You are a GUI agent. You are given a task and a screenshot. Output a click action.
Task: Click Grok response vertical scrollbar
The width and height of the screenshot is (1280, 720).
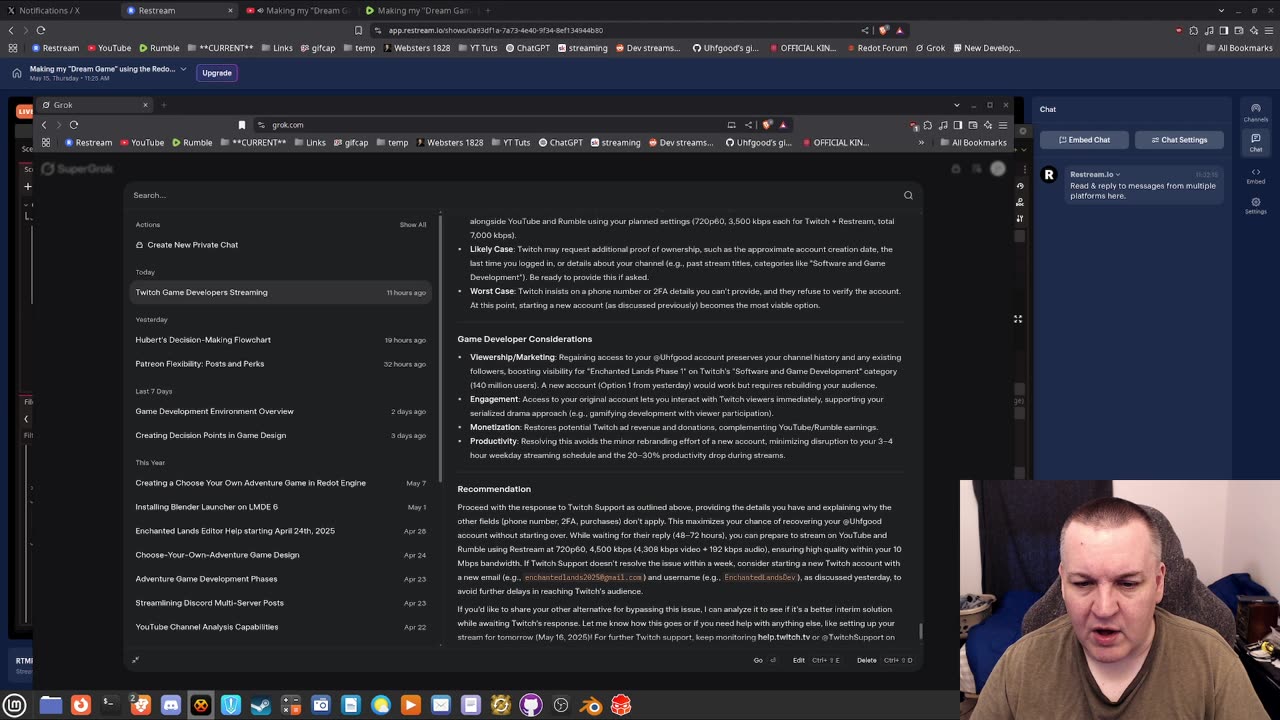click(x=920, y=631)
